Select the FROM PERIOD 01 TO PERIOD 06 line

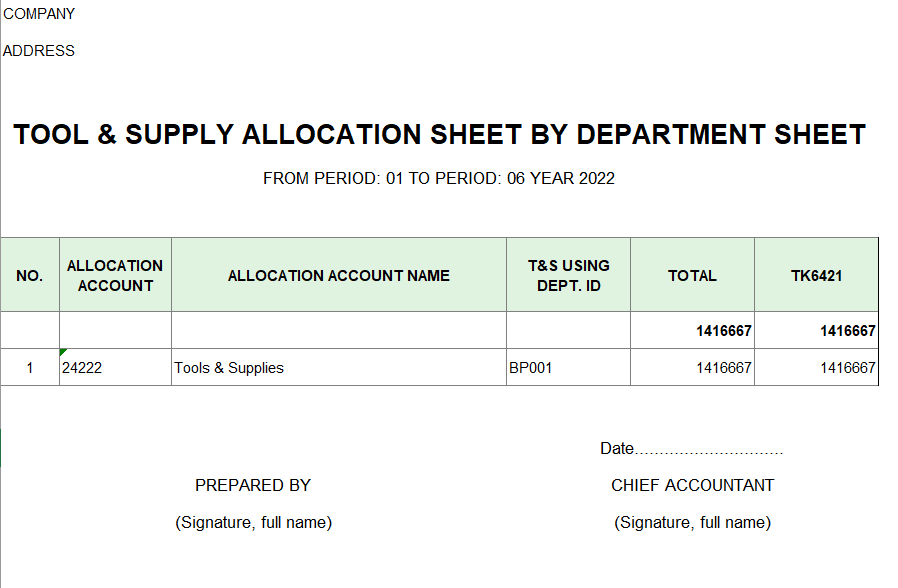(x=439, y=179)
